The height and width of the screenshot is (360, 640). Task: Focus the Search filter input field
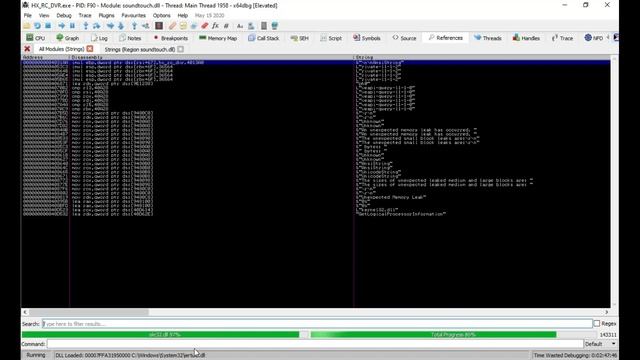(x=317, y=324)
